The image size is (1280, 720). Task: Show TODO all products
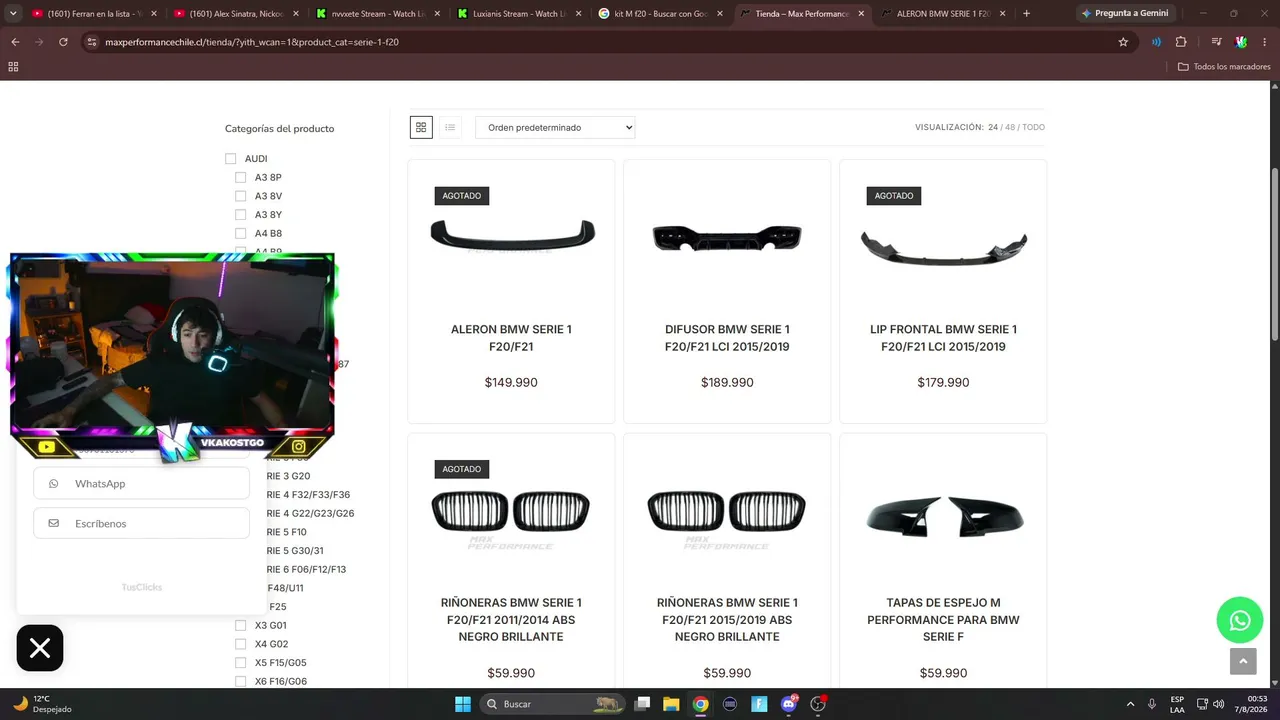point(1033,127)
